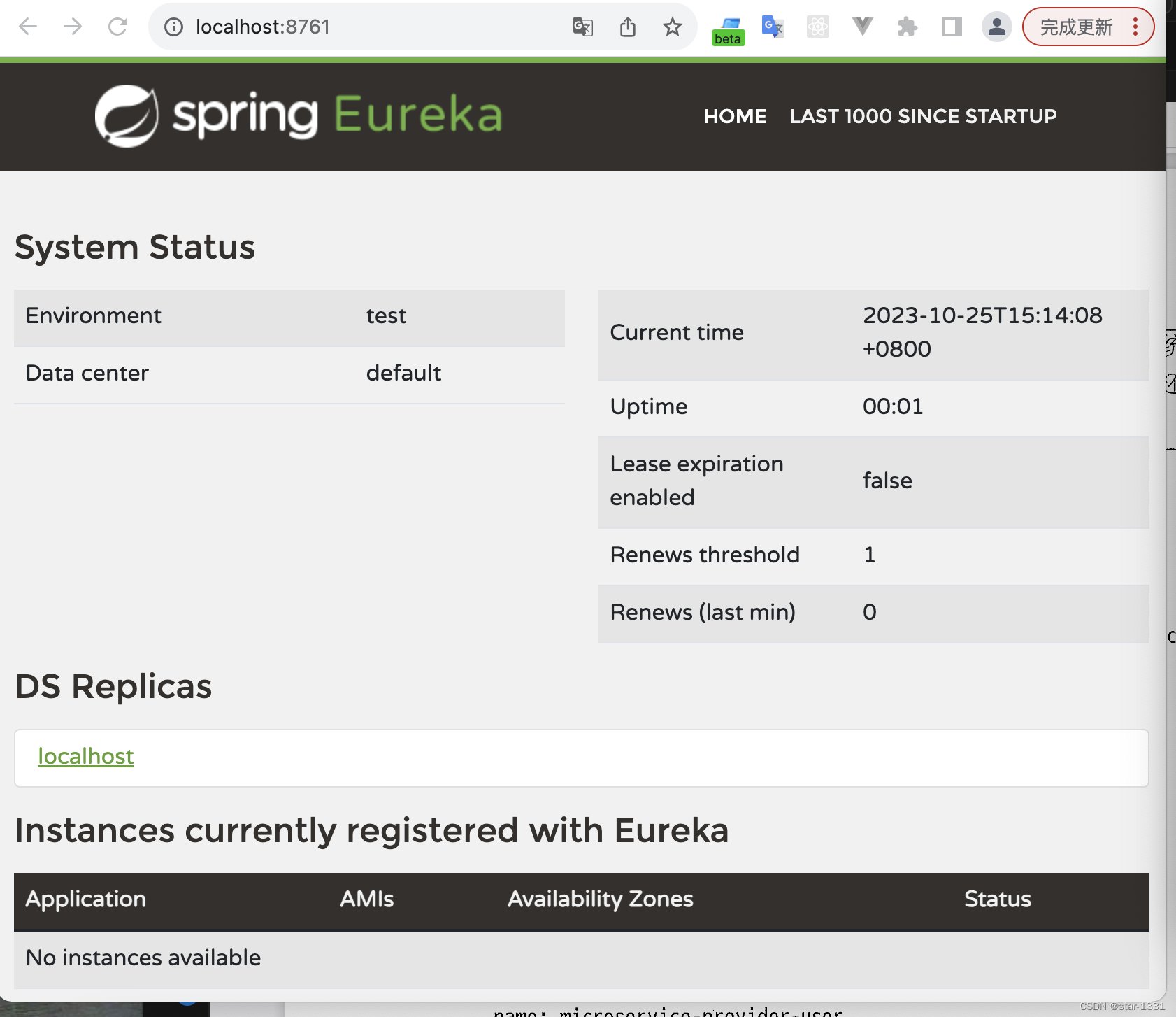1176x1017 pixels.
Task: Select the Data center value 'default'
Action: click(x=403, y=374)
